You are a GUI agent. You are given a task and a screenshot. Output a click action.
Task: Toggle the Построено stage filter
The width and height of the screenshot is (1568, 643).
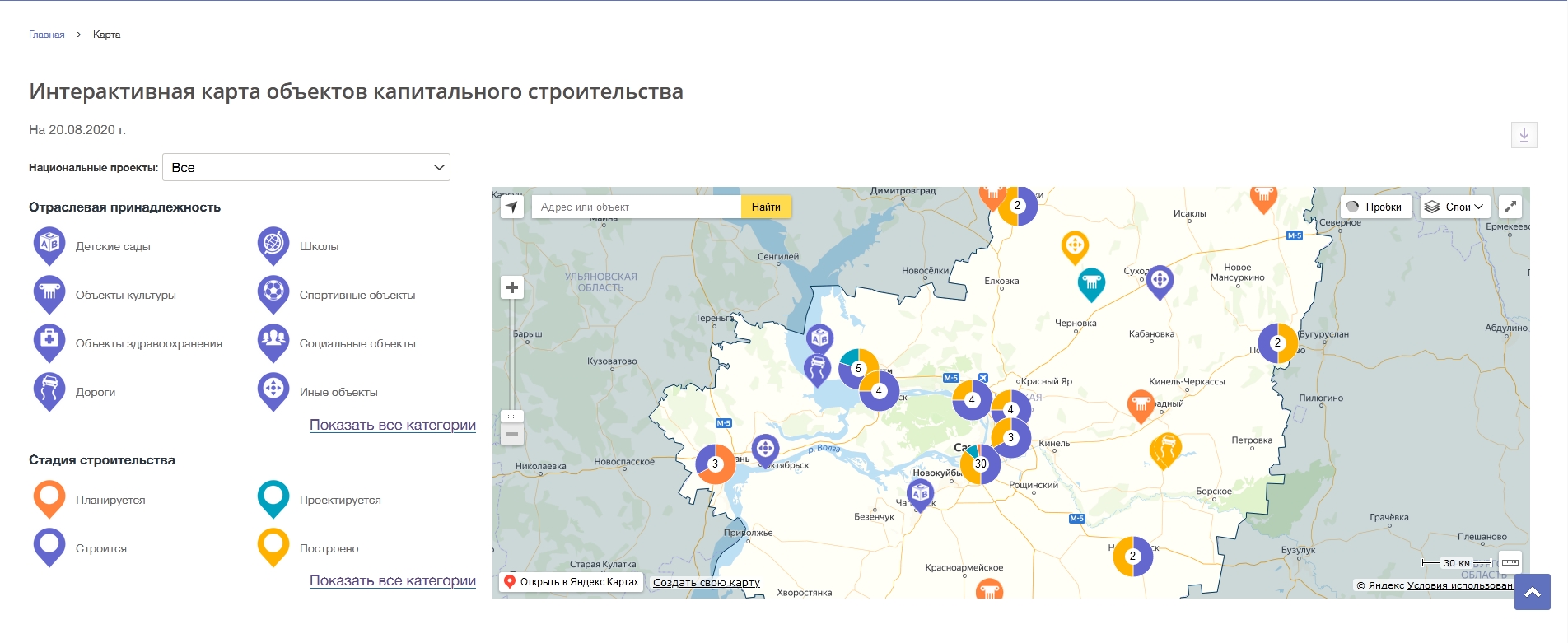[273, 547]
